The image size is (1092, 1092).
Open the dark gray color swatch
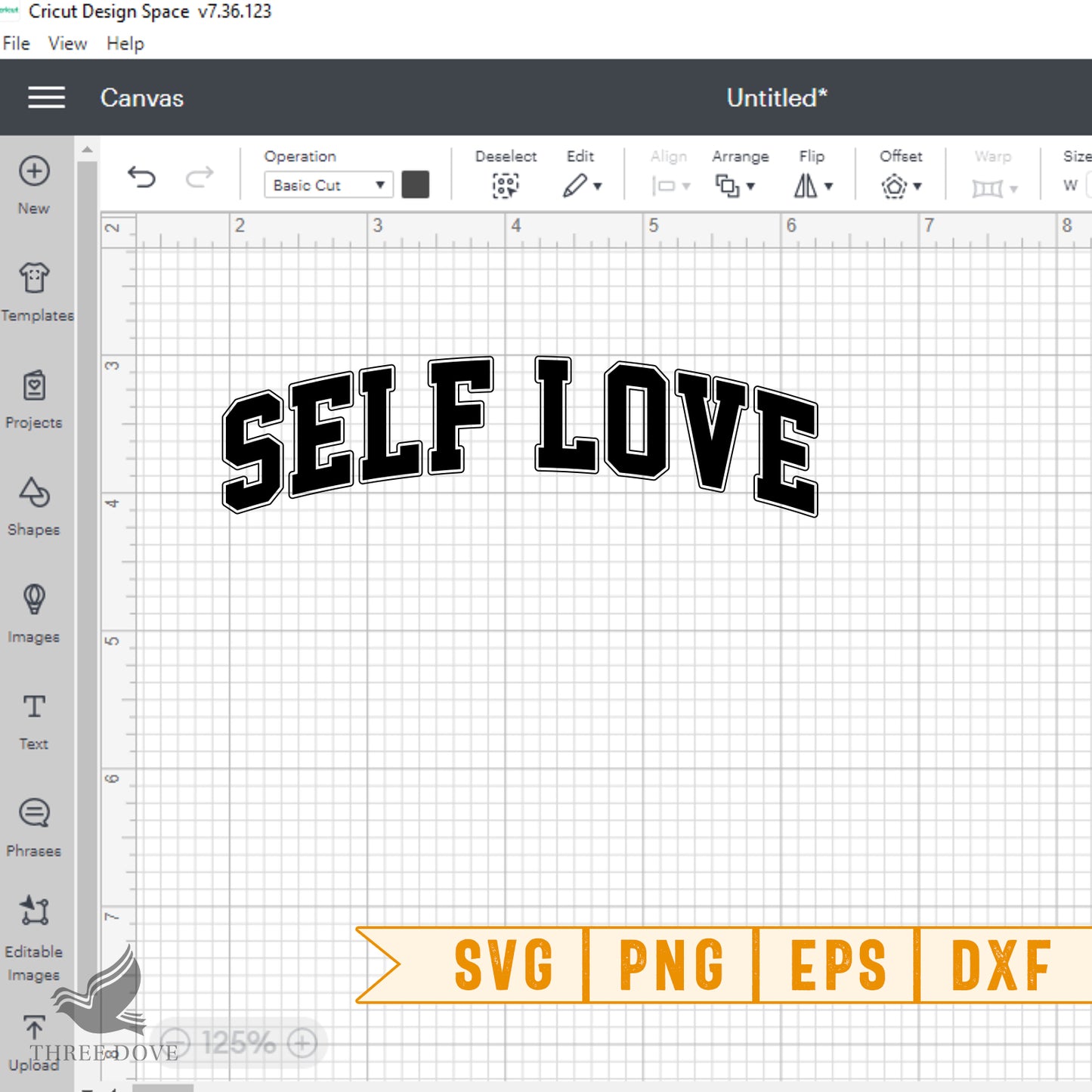416,184
